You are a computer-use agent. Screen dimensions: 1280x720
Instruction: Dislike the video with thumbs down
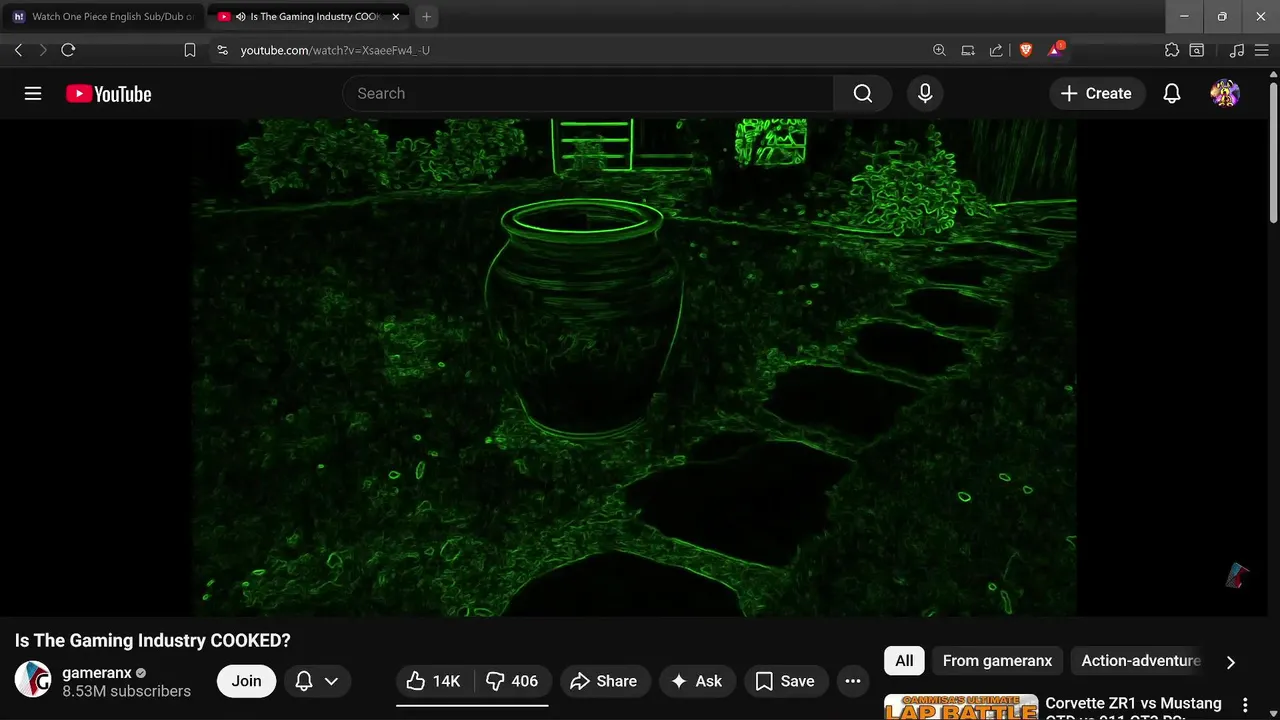pos(512,681)
